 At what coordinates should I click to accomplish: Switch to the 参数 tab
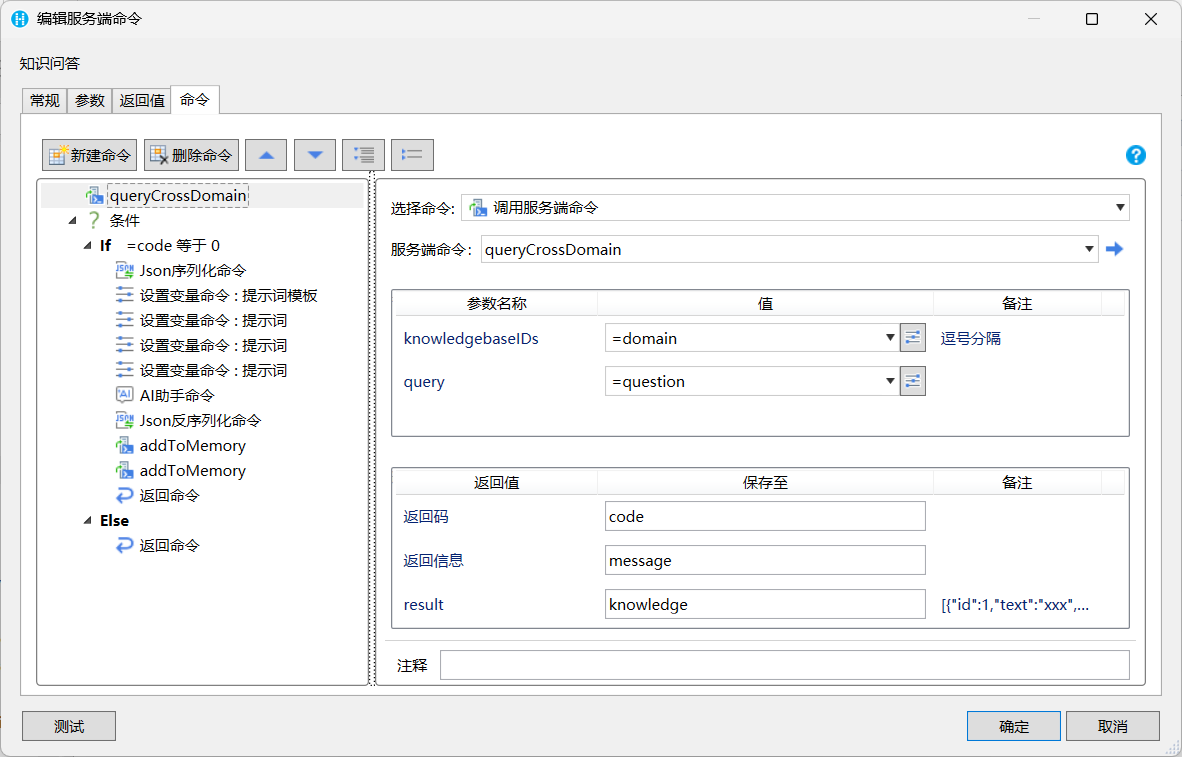tap(90, 100)
